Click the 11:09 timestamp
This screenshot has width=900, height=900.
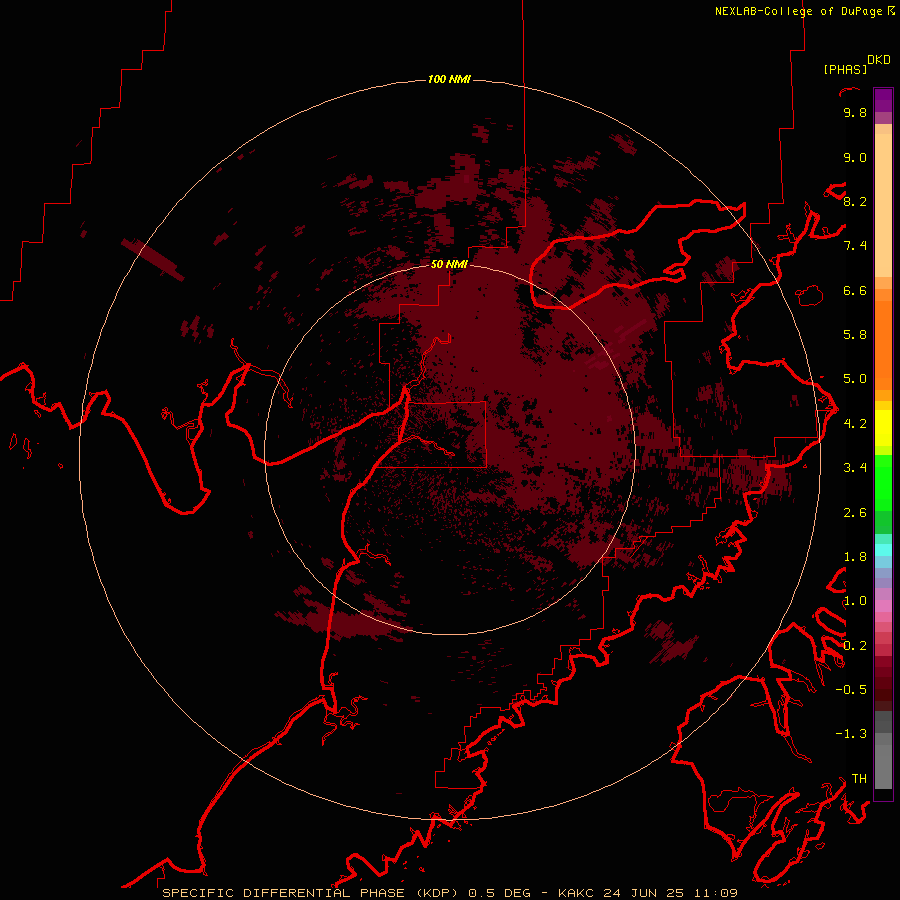pyautogui.click(x=715, y=893)
